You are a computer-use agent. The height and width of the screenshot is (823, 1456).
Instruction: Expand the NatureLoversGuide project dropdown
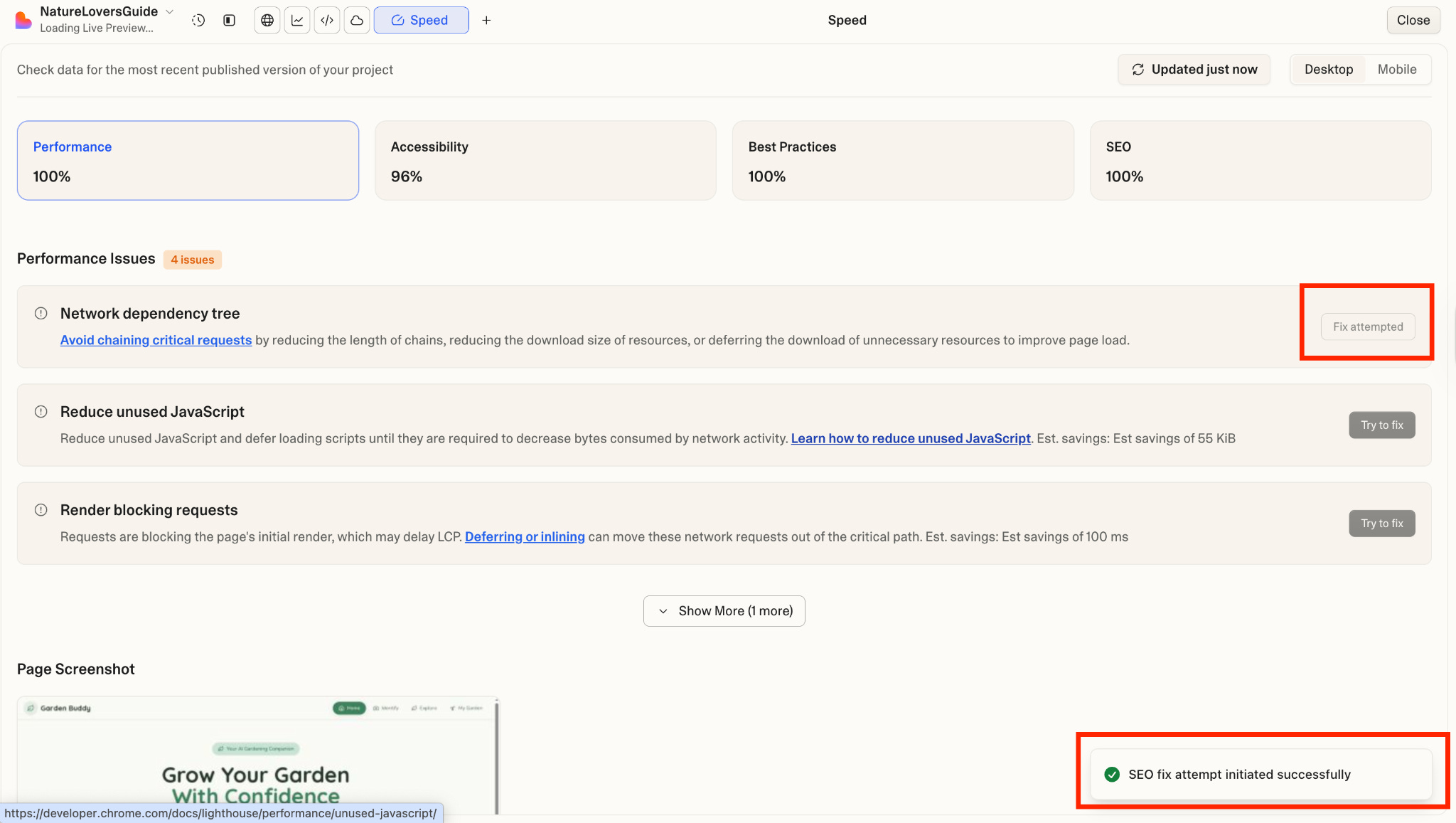pos(170,11)
